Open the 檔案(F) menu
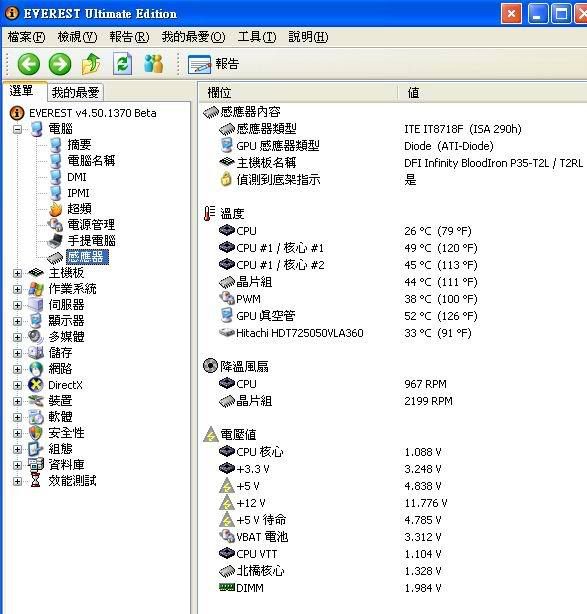The image size is (587, 614). click(27, 37)
